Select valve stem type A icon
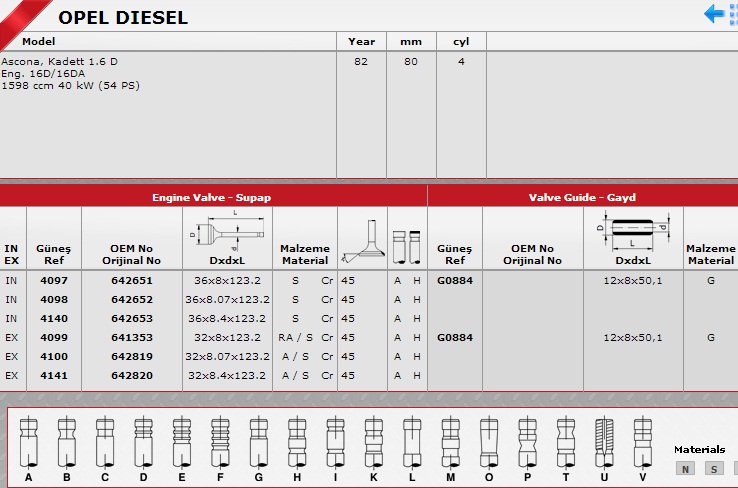 pyautogui.click(x=29, y=438)
